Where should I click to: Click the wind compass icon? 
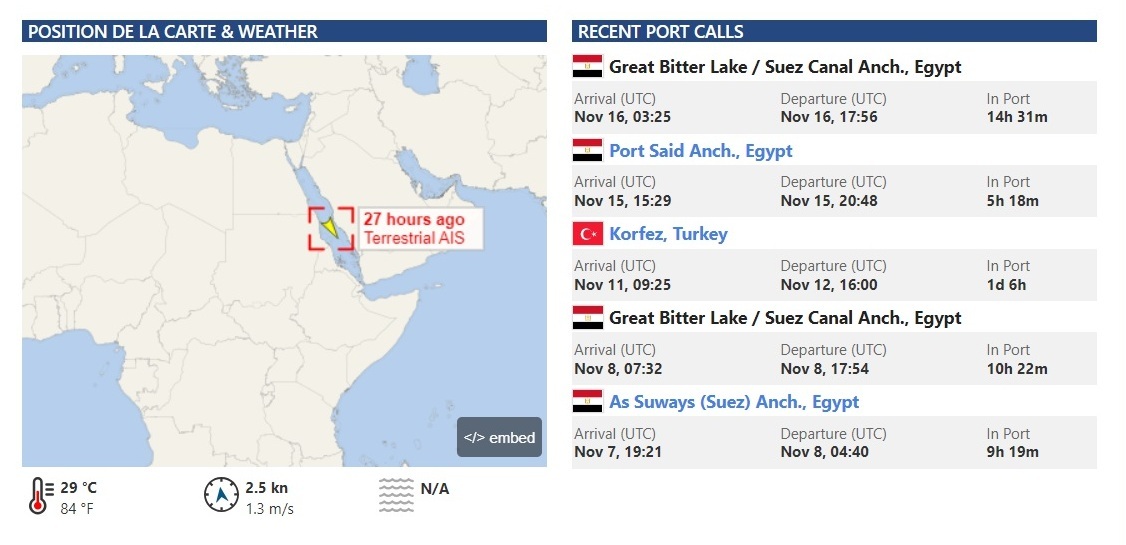pyautogui.click(x=221, y=495)
